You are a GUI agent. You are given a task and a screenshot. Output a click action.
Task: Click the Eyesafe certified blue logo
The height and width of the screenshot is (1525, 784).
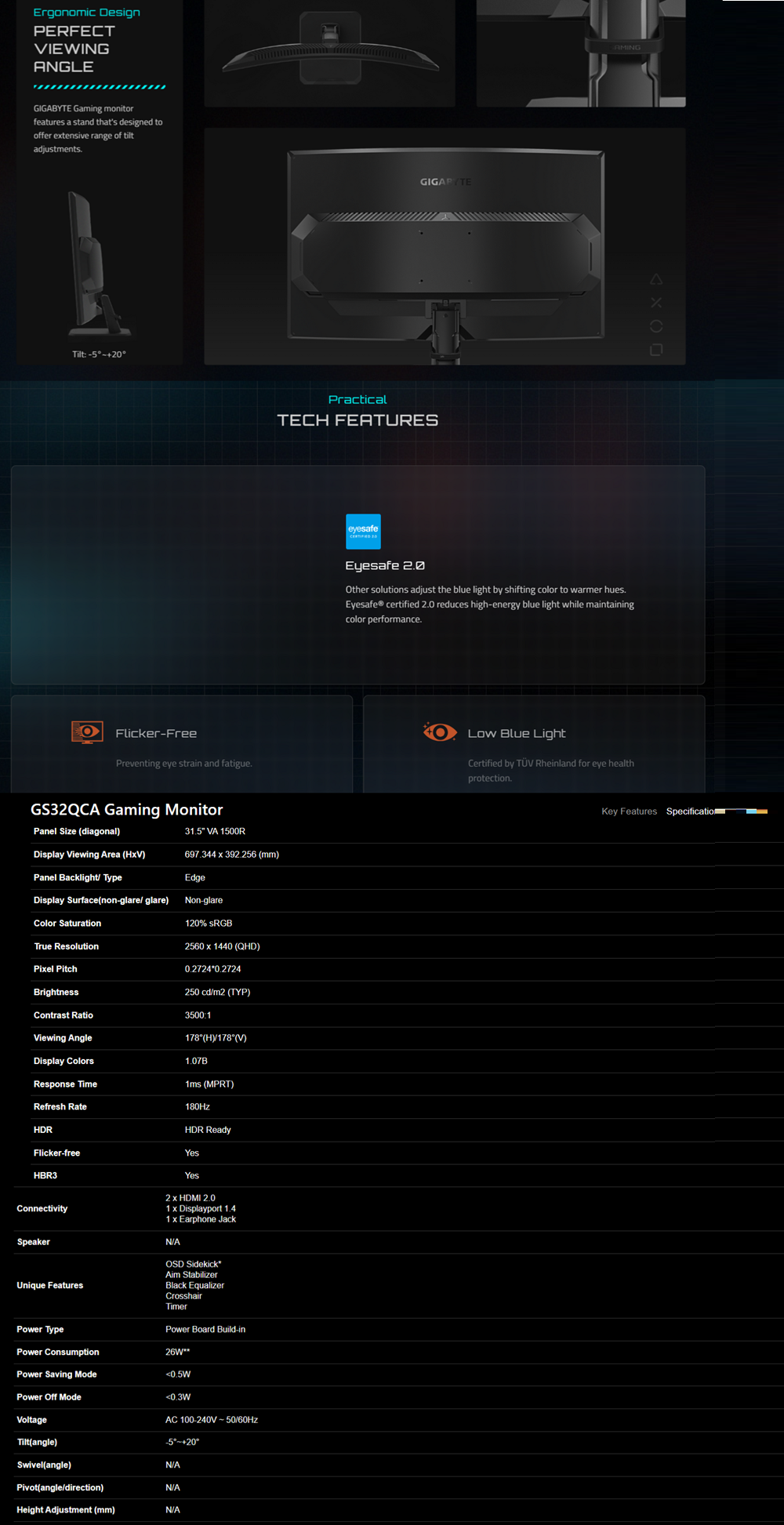(363, 532)
